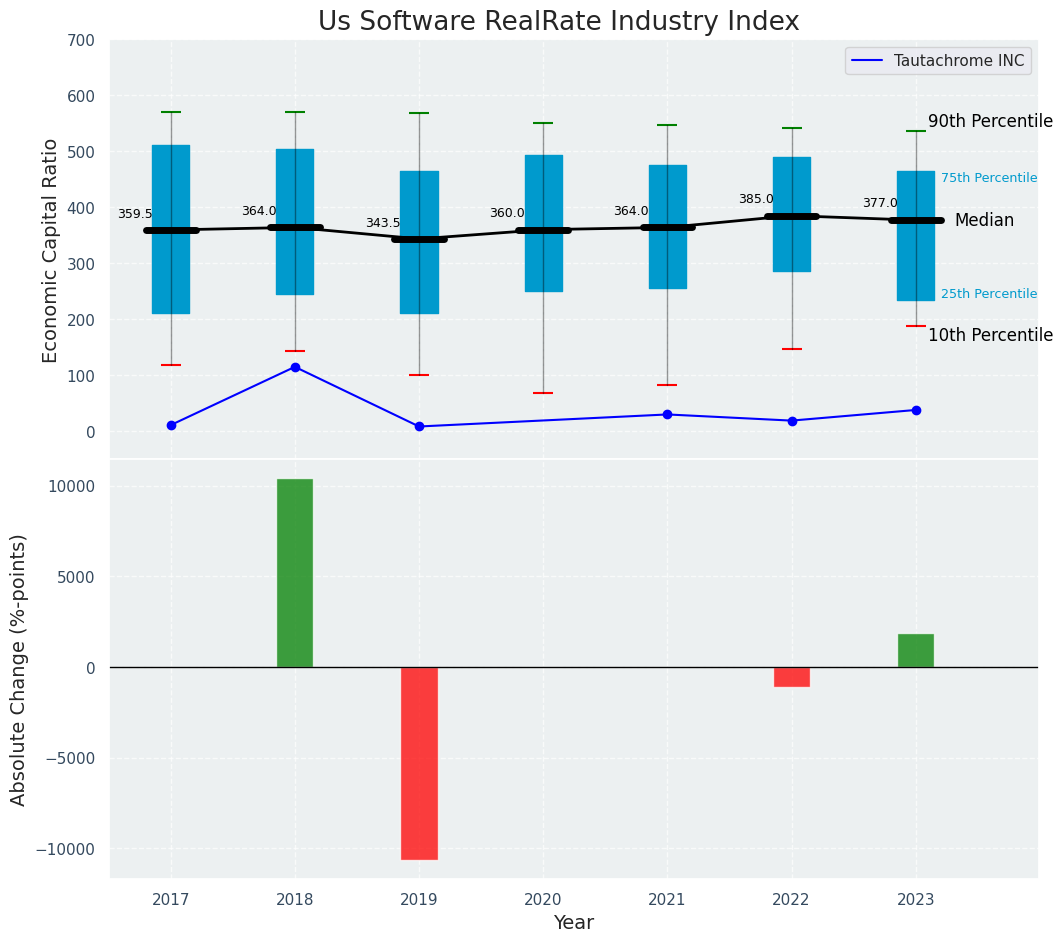The width and height of the screenshot is (1063, 942).
Task: Select the 2019 Tautachrome data point
Action: 419,427
